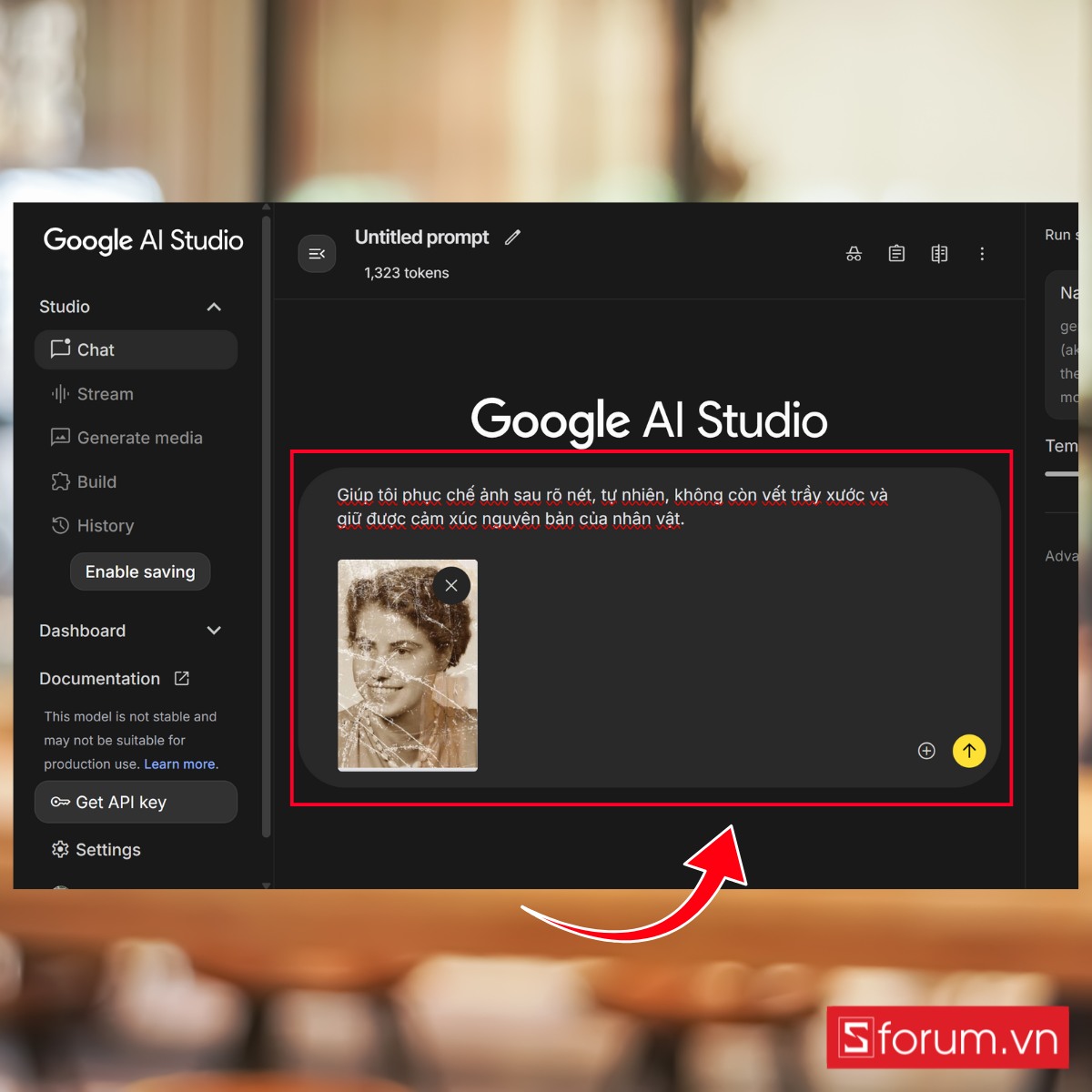Click the attached old portrait thumbnail
The height and width of the screenshot is (1092, 1092).
click(x=408, y=665)
